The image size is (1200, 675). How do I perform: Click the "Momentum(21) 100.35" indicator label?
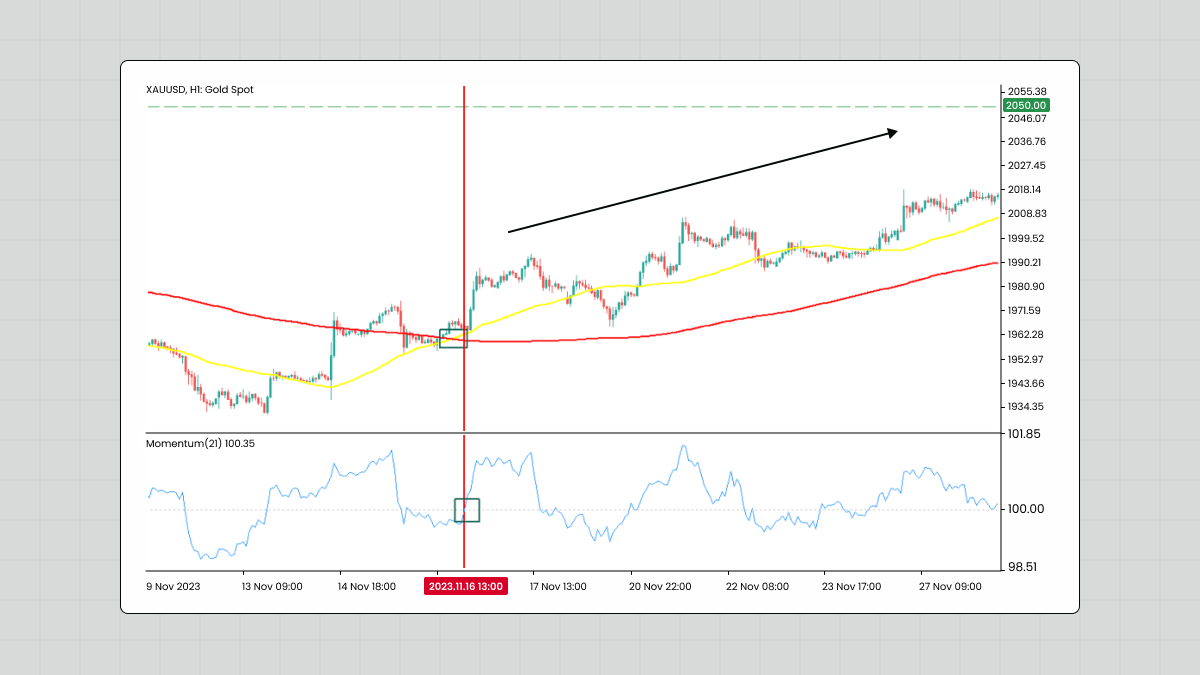pos(200,443)
